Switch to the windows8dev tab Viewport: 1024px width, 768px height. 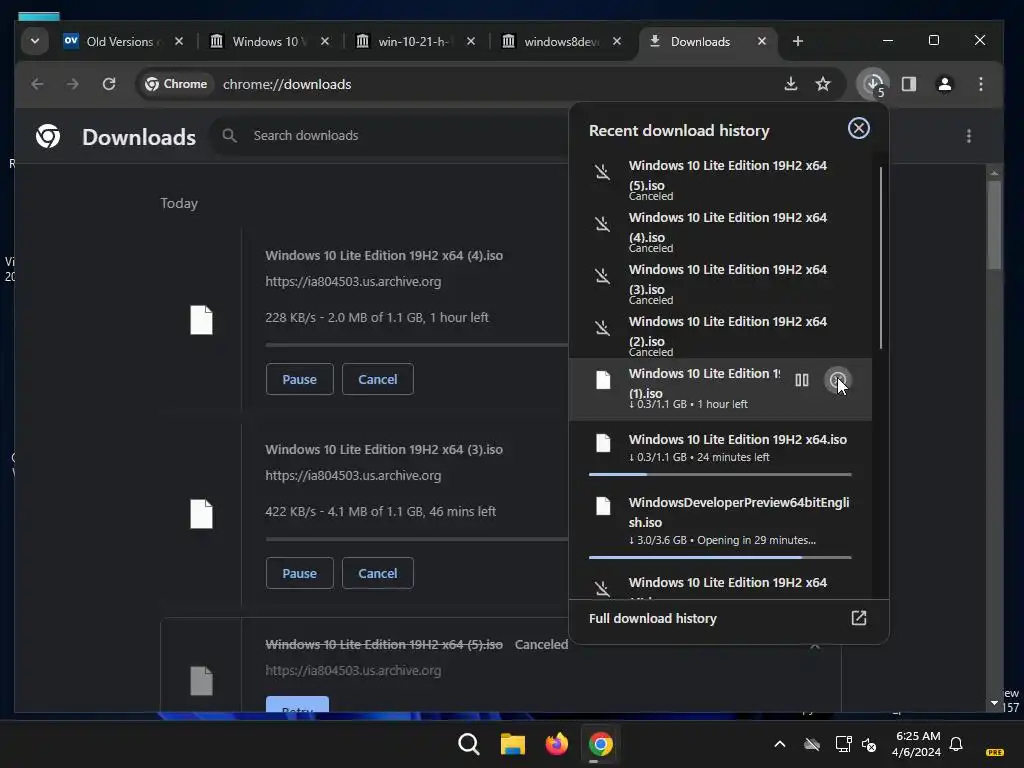(562, 42)
